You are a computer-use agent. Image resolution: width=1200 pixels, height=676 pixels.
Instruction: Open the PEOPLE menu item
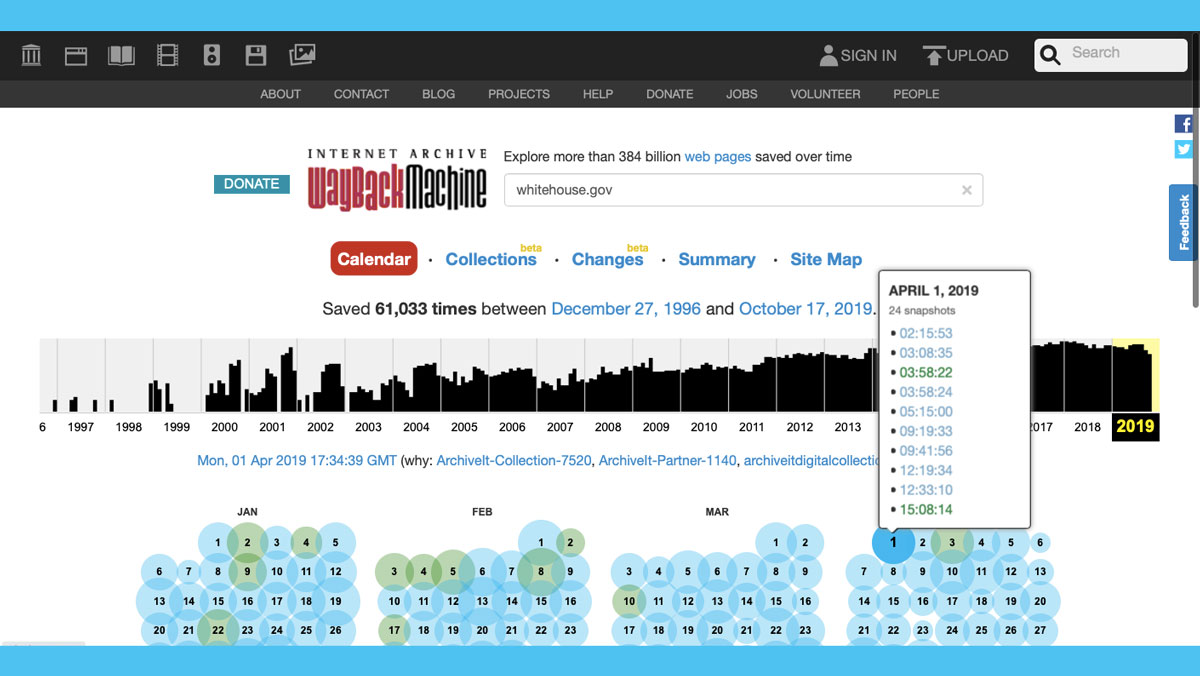click(x=916, y=94)
